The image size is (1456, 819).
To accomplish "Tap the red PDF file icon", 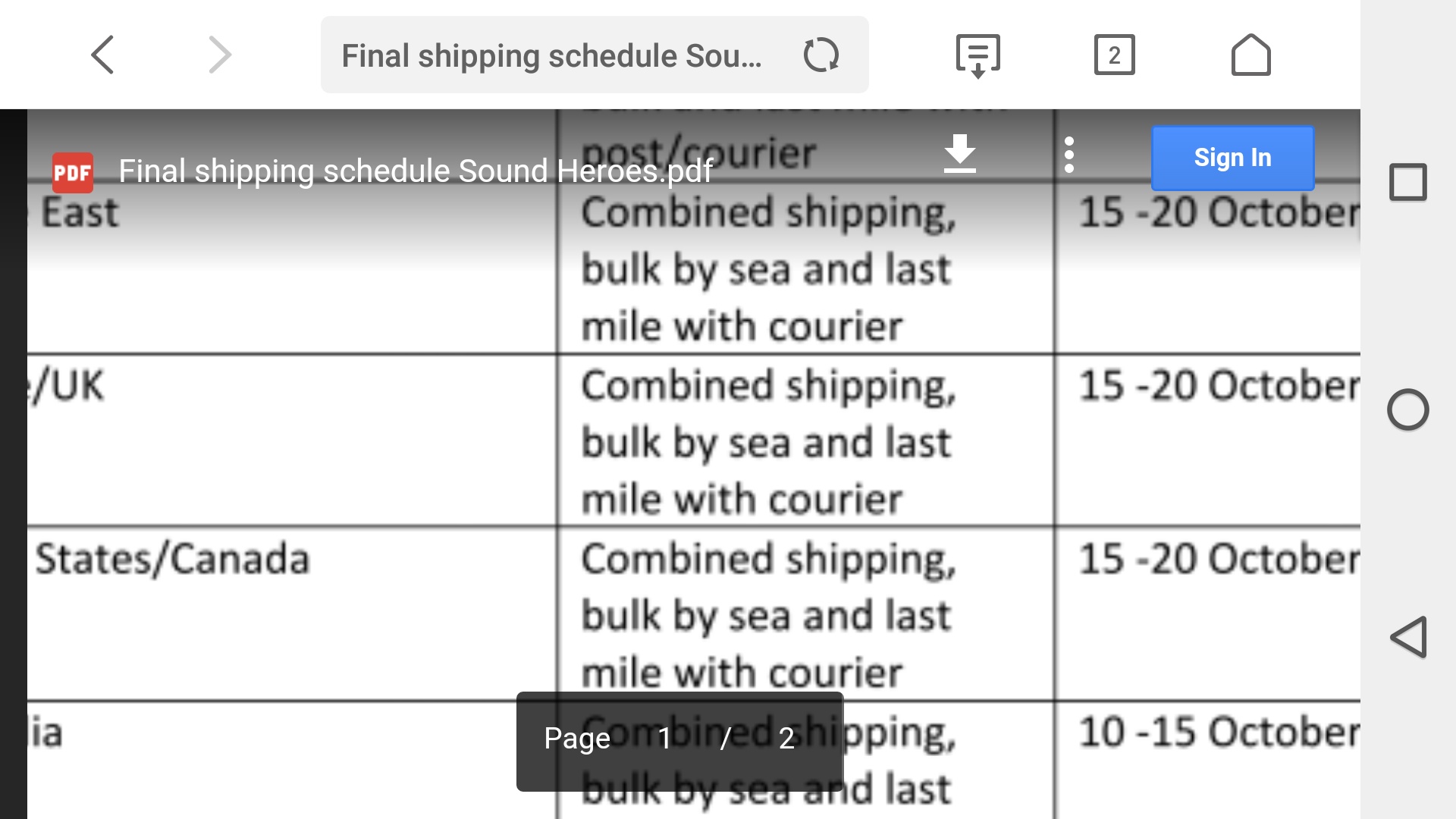I will pos(73,172).
